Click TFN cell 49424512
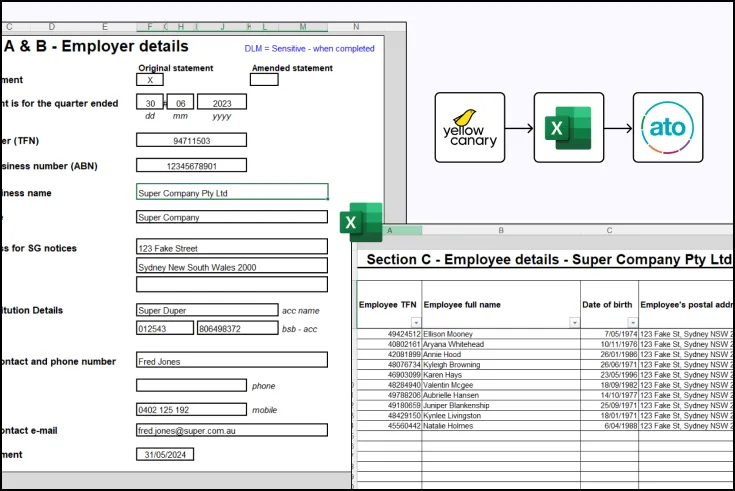The width and height of the screenshot is (735, 491). (390, 334)
